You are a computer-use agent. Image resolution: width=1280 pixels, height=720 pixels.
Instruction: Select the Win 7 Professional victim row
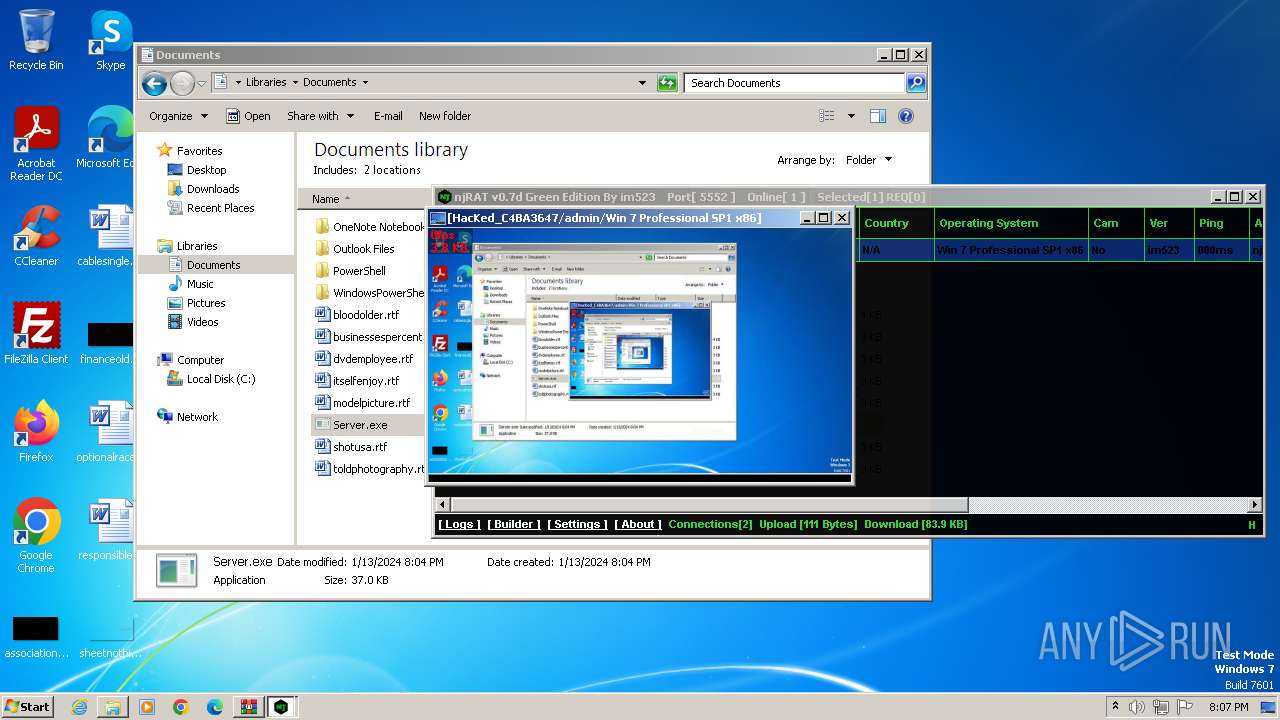click(1059, 250)
